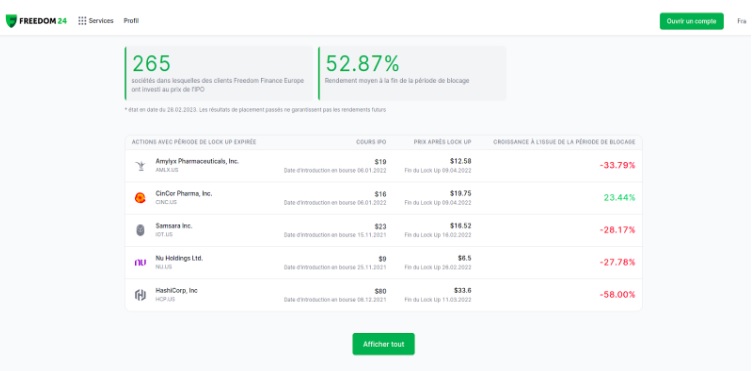Image resolution: width=756 pixels, height=371 pixels.
Task: Click the Amylyx Pharmaceuticals company logo
Action: click(x=140, y=166)
